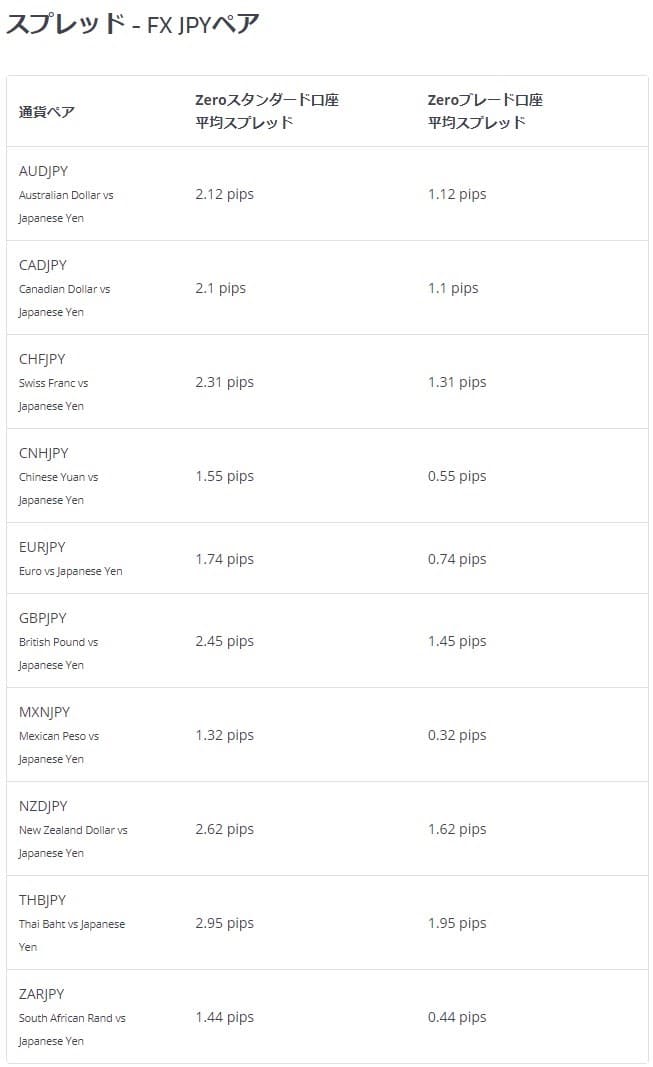The image size is (653, 1067).
Task: Click the 0.32 pips MXNJPY blade spread
Action: pyautogui.click(x=457, y=735)
